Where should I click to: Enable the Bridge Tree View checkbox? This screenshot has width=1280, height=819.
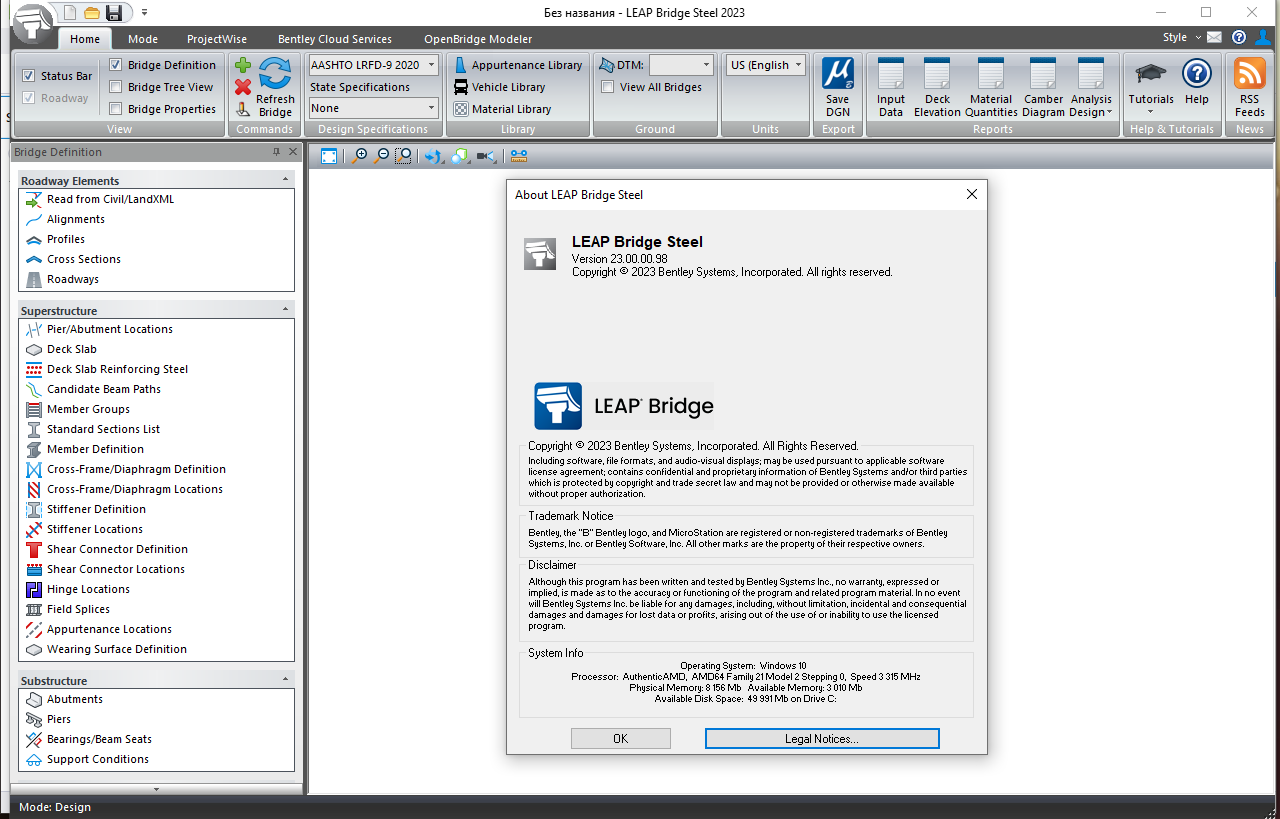pyautogui.click(x=116, y=87)
